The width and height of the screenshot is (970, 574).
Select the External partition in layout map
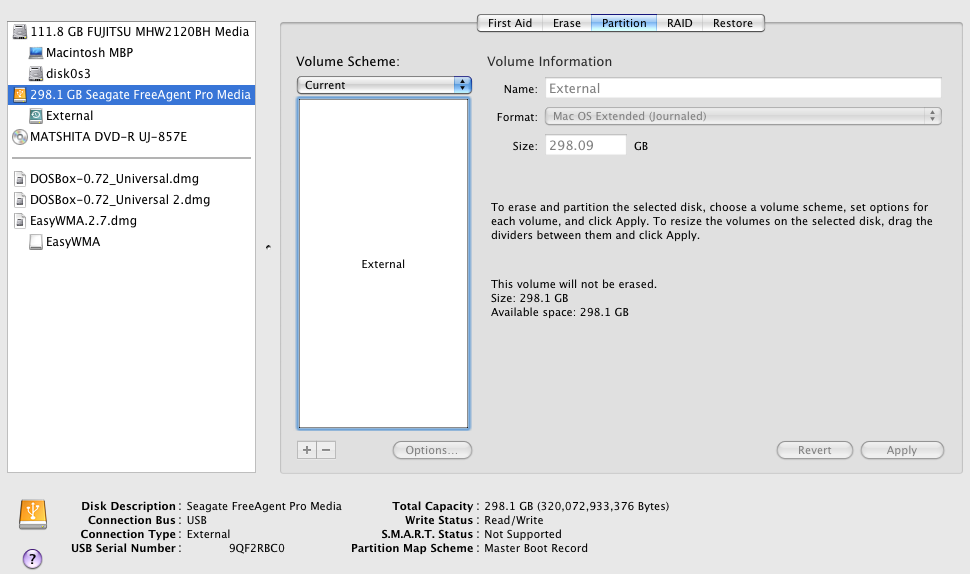click(x=383, y=264)
